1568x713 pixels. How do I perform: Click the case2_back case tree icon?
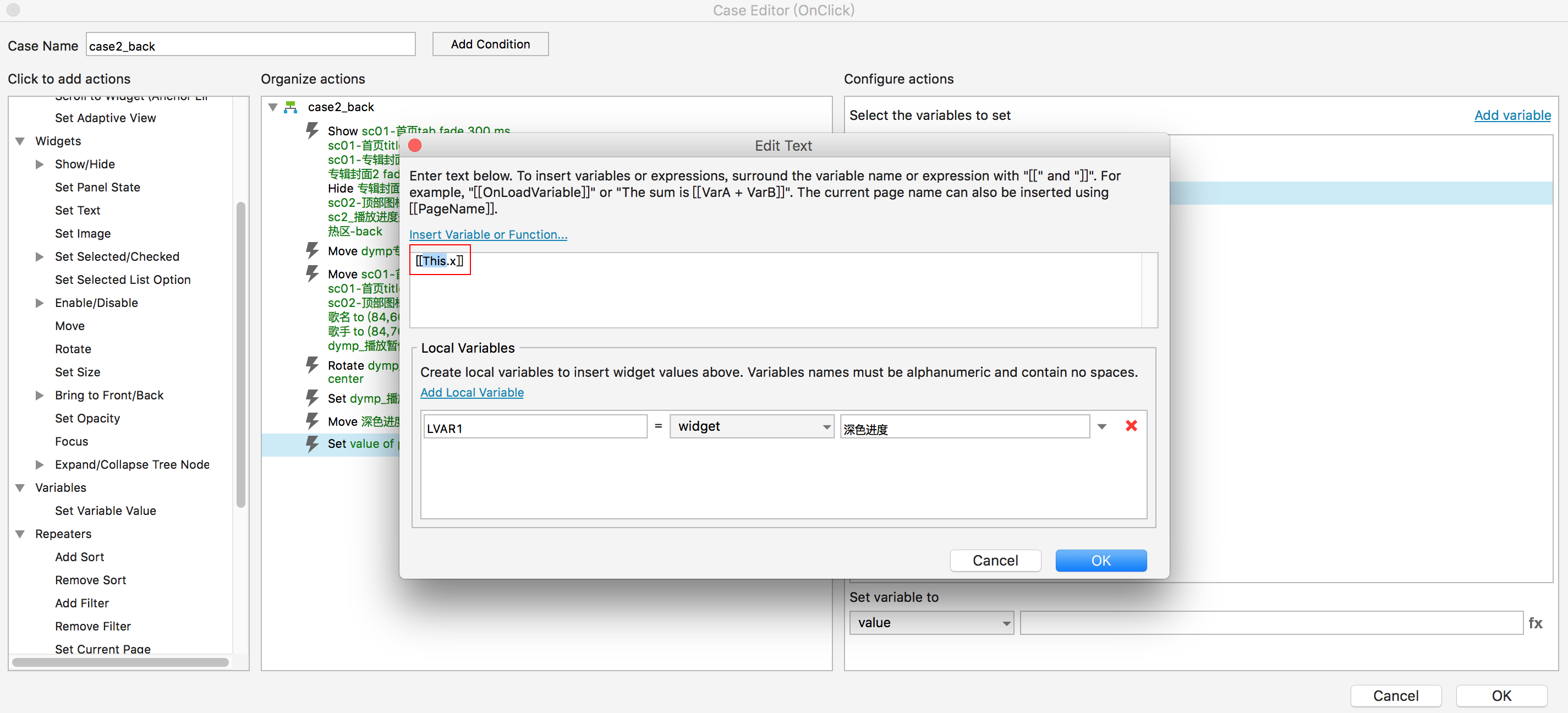291,107
